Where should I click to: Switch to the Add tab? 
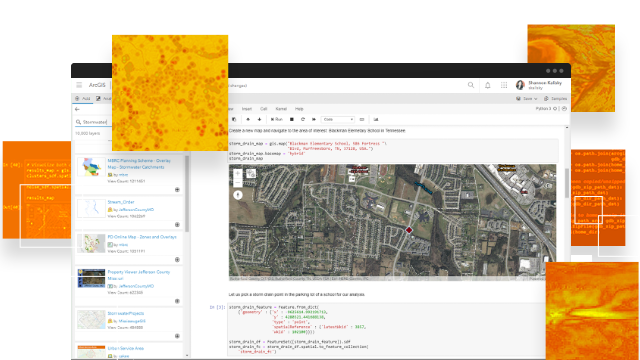click(x=82, y=98)
